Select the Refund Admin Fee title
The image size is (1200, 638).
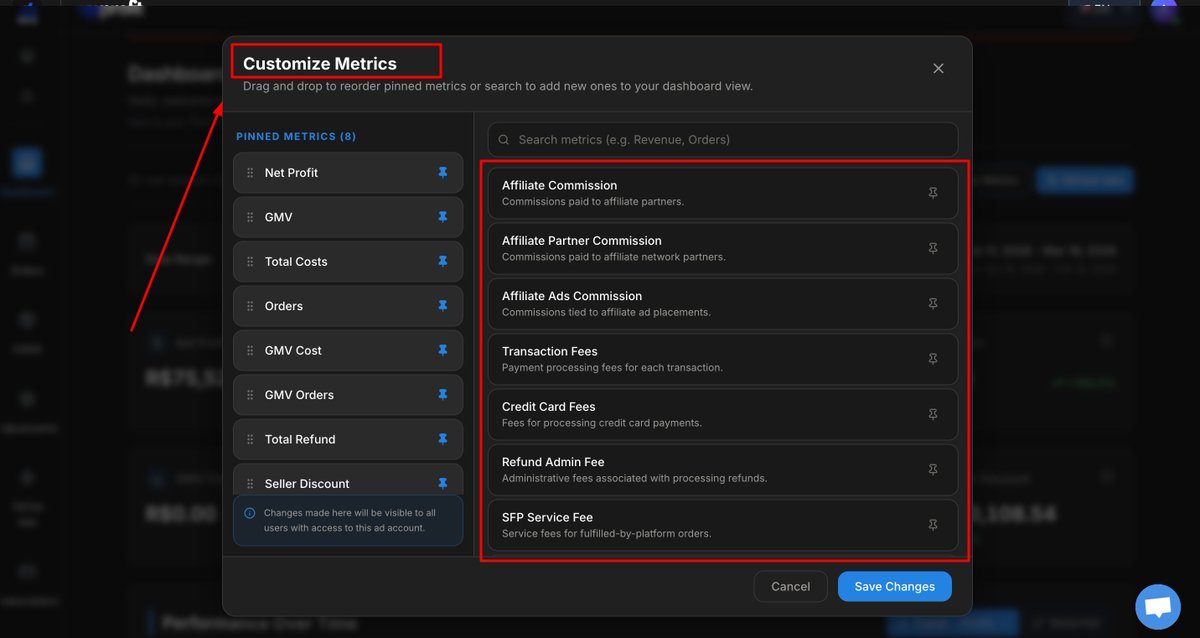(553, 462)
